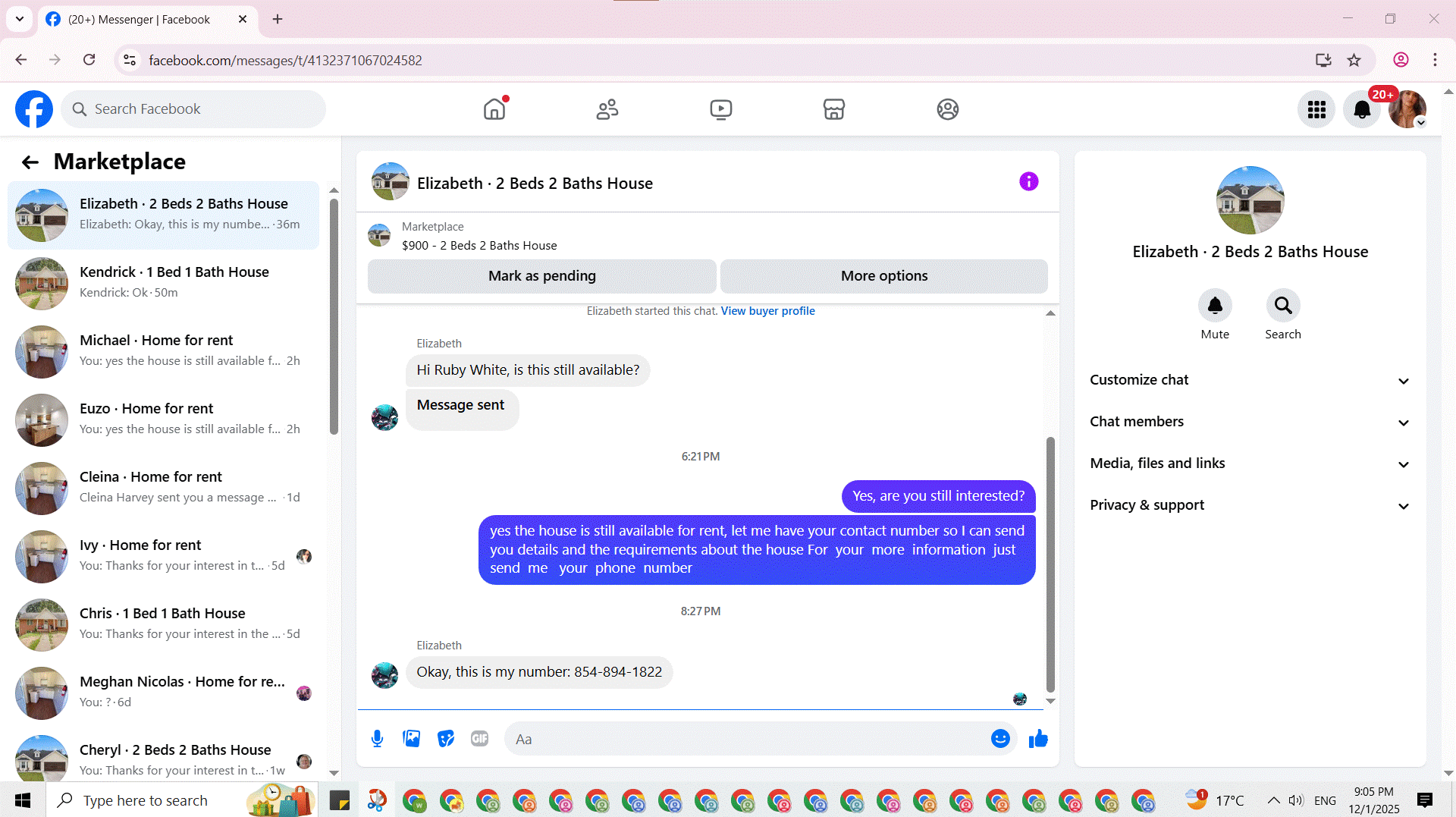View site information icon in address bar

[x=130, y=60]
